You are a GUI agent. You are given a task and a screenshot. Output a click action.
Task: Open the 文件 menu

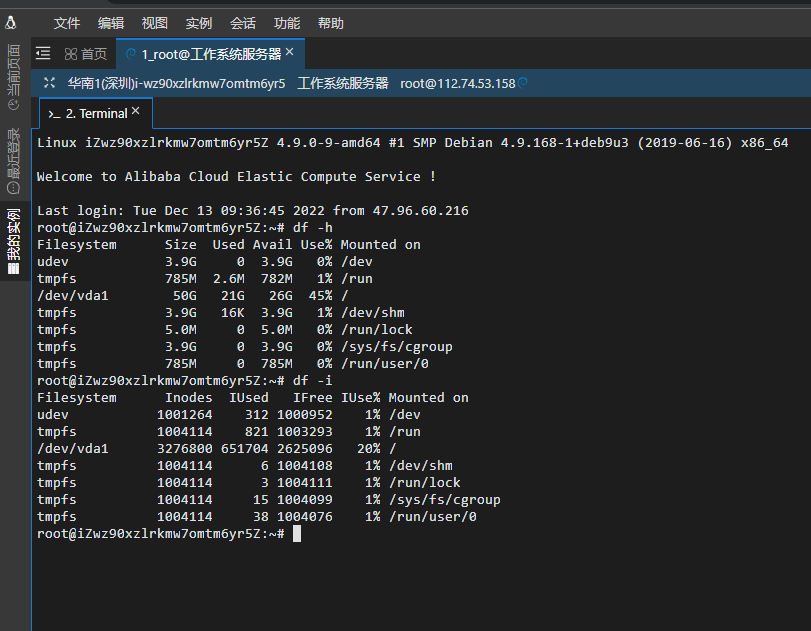tap(67, 23)
